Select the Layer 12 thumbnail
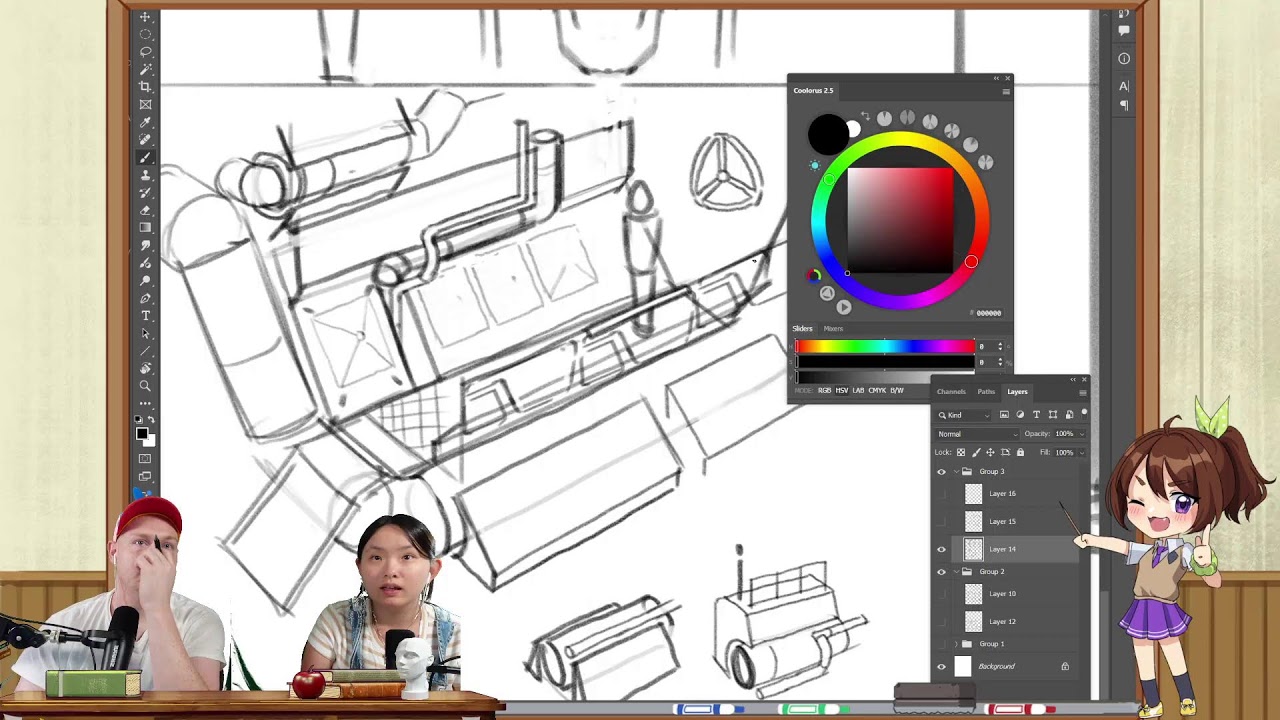Screen dimensions: 1280x720 tap(974, 621)
